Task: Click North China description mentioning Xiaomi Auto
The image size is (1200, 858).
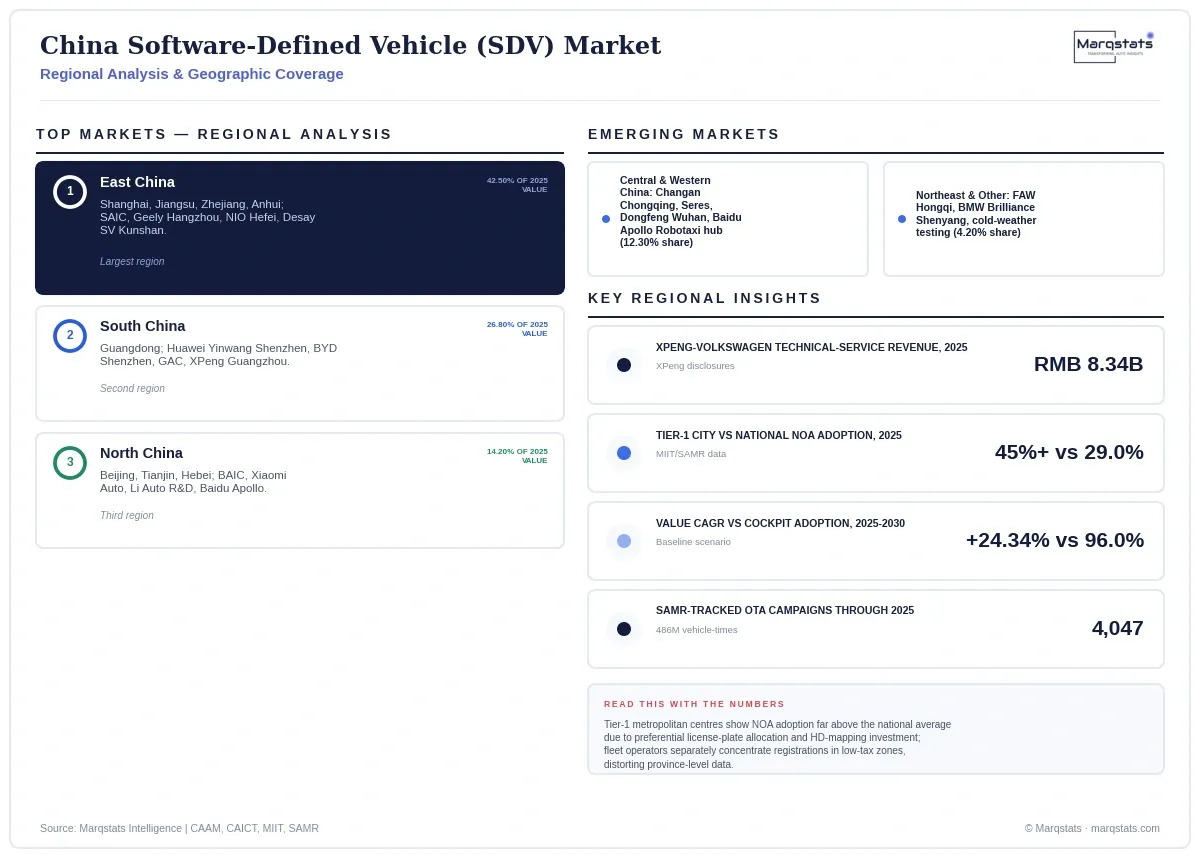Action: click(x=193, y=482)
